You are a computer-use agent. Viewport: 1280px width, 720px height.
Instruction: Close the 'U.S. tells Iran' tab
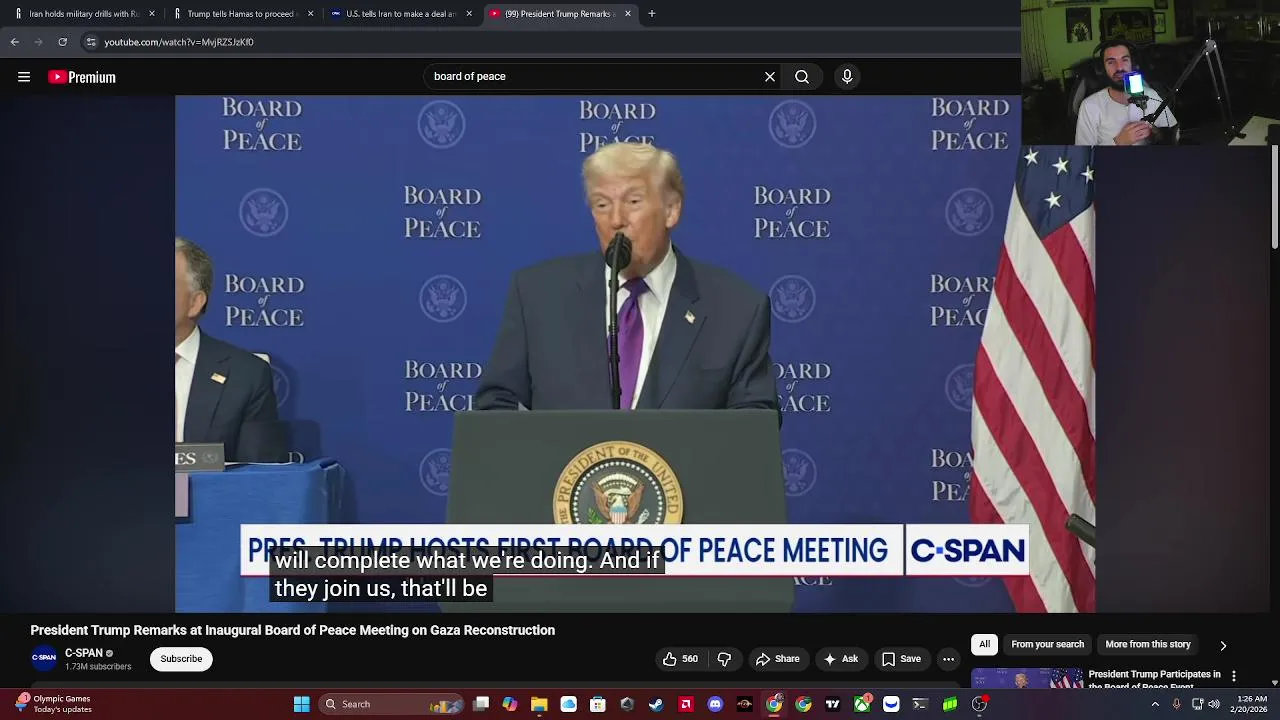(x=469, y=14)
